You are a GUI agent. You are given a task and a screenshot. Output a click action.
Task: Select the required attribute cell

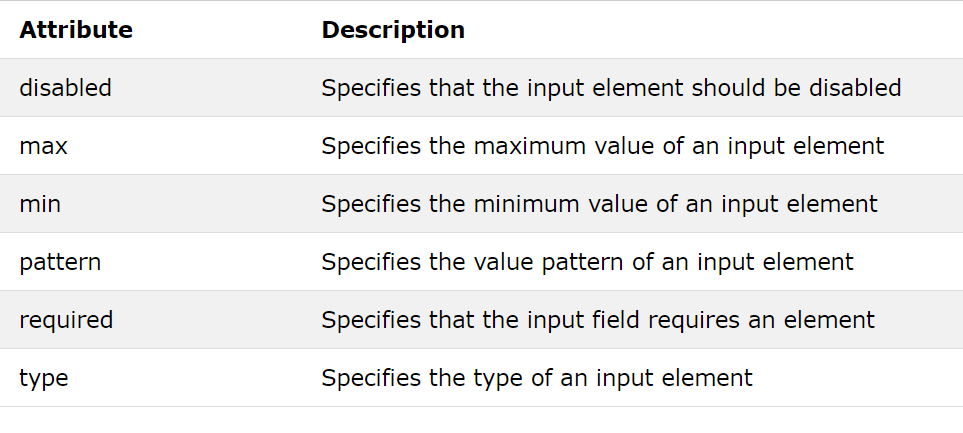66,320
